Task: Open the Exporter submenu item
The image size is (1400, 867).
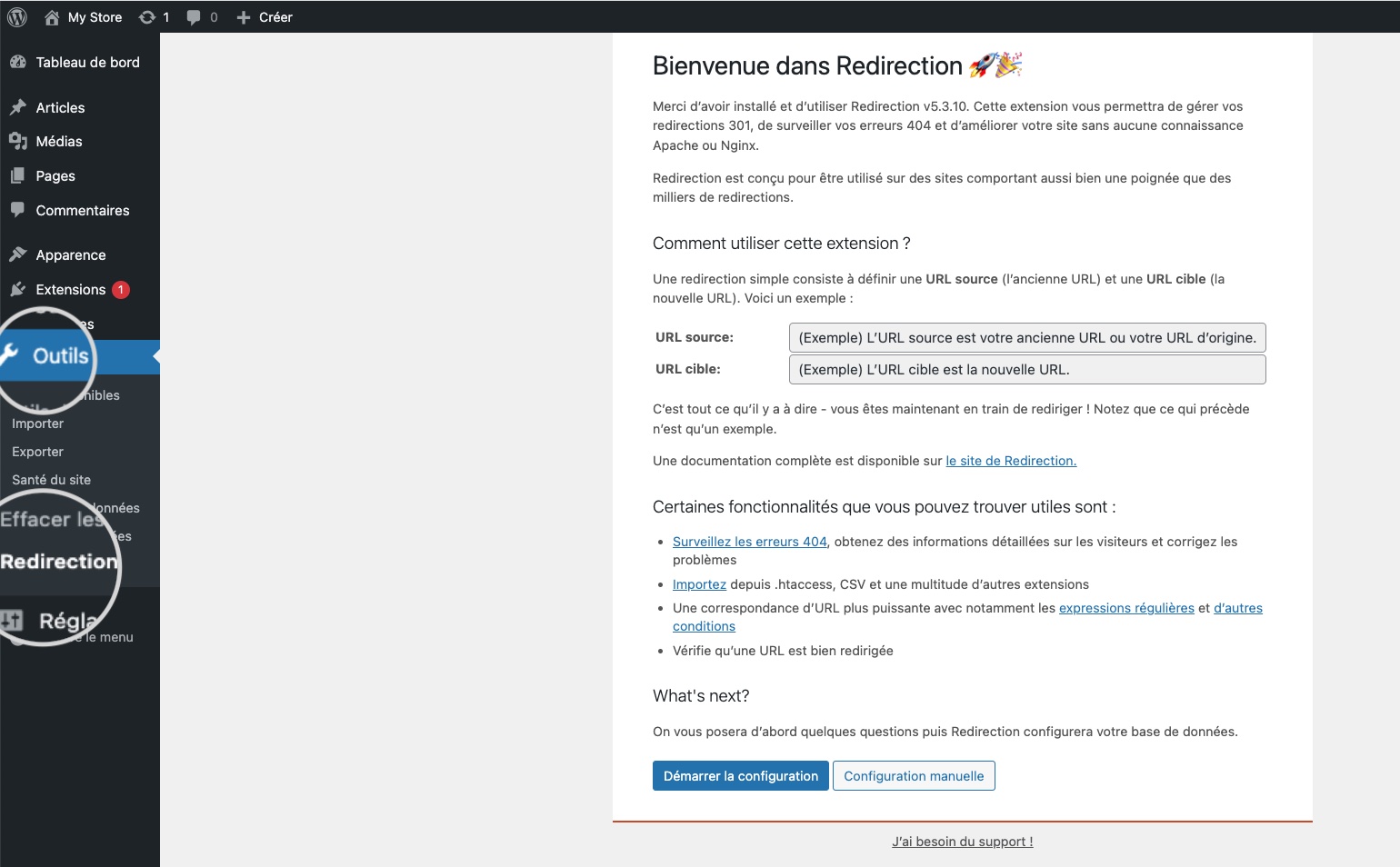Action: coord(38,452)
